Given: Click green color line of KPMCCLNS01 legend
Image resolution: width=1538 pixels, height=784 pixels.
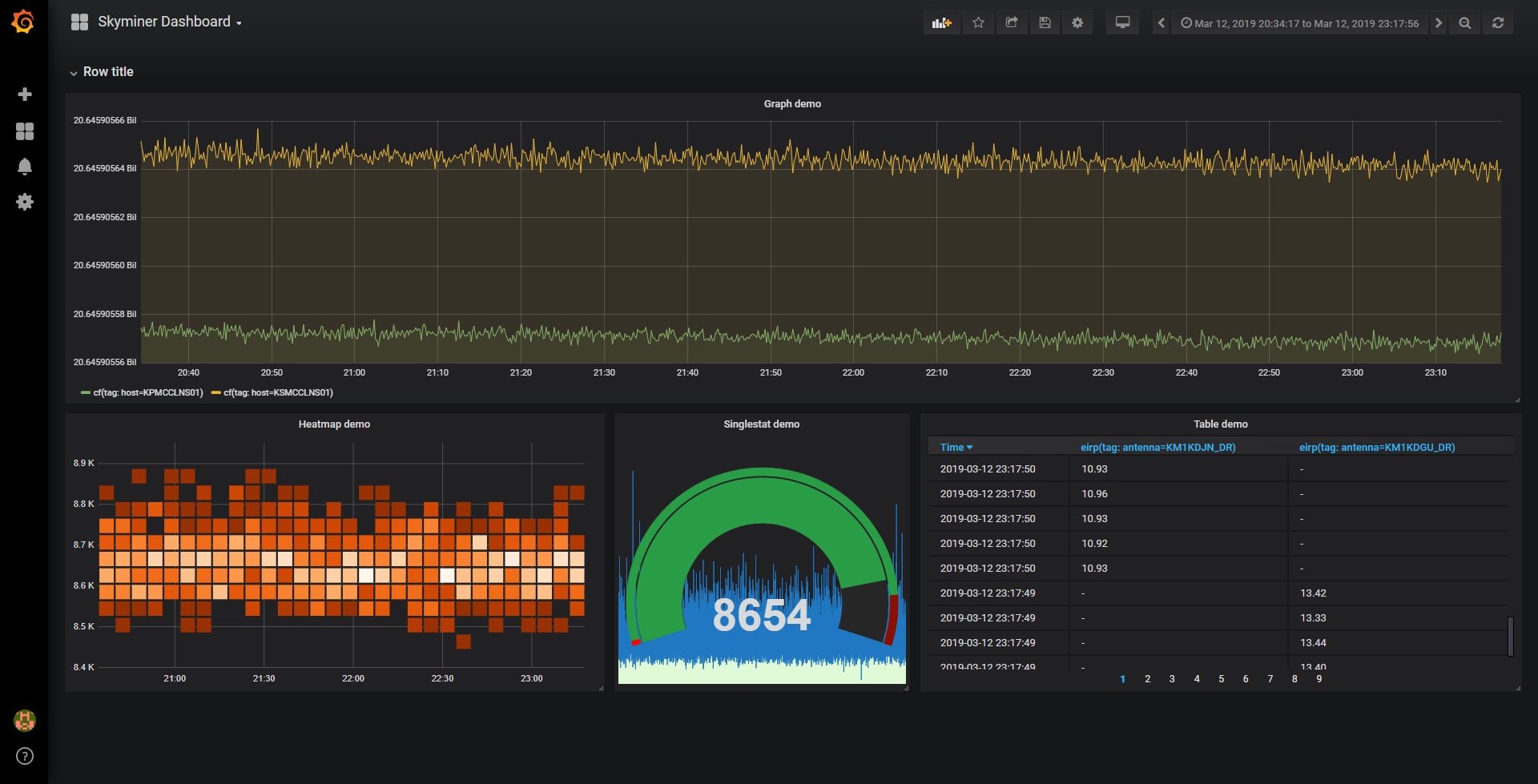Looking at the screenshot, I should [86, 393].
